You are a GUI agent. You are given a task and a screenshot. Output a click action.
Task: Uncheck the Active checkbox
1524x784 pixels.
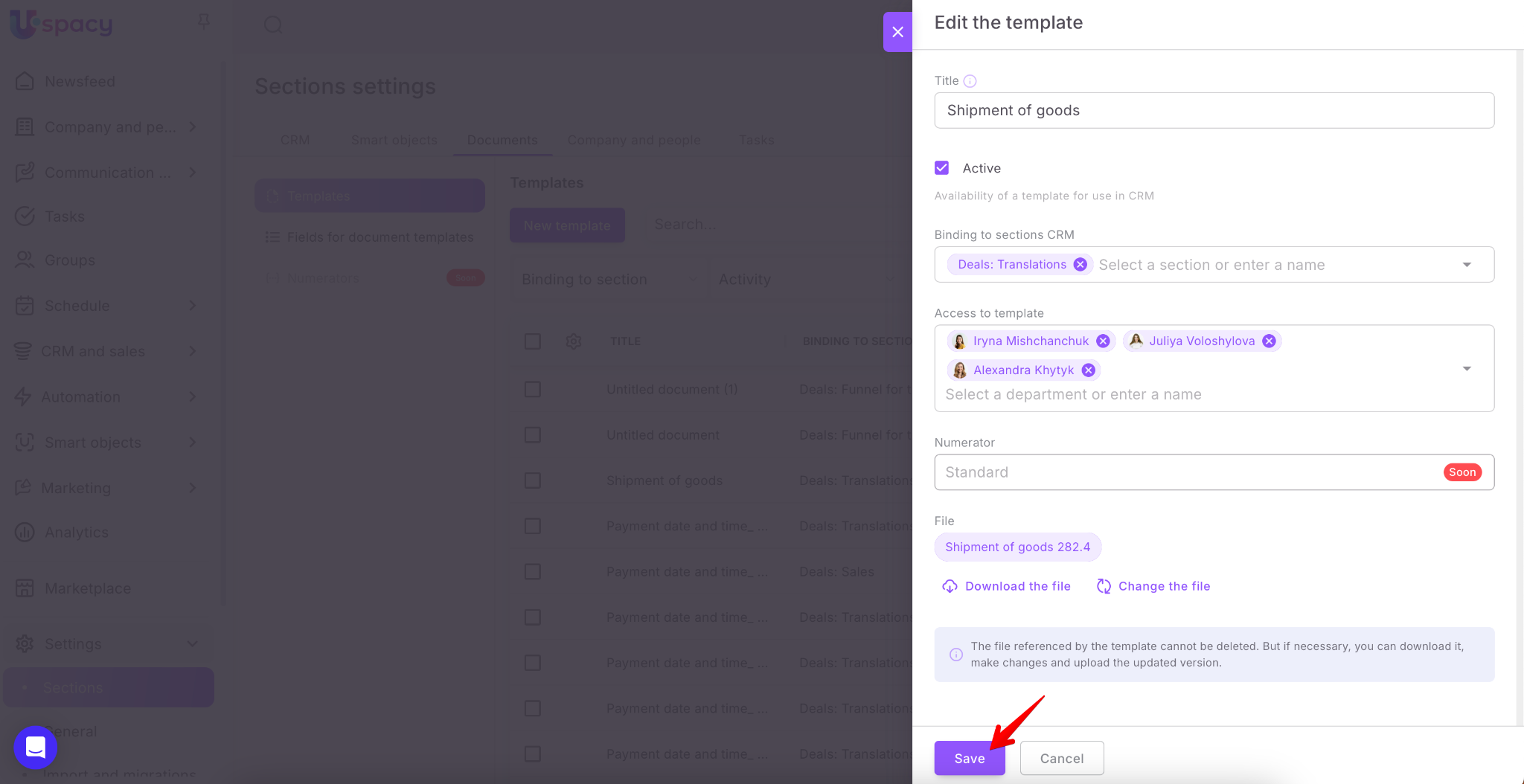pos(942,168)
